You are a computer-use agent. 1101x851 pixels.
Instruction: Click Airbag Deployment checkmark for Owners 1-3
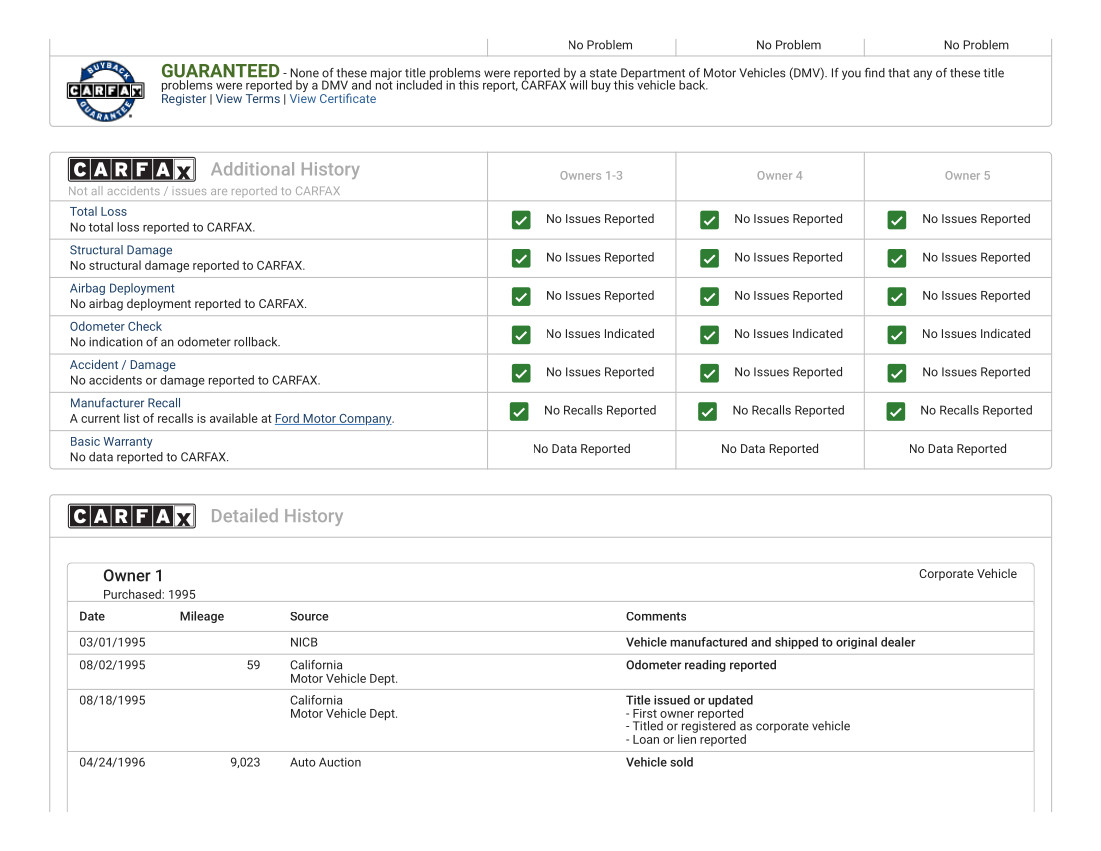point(521,296)
